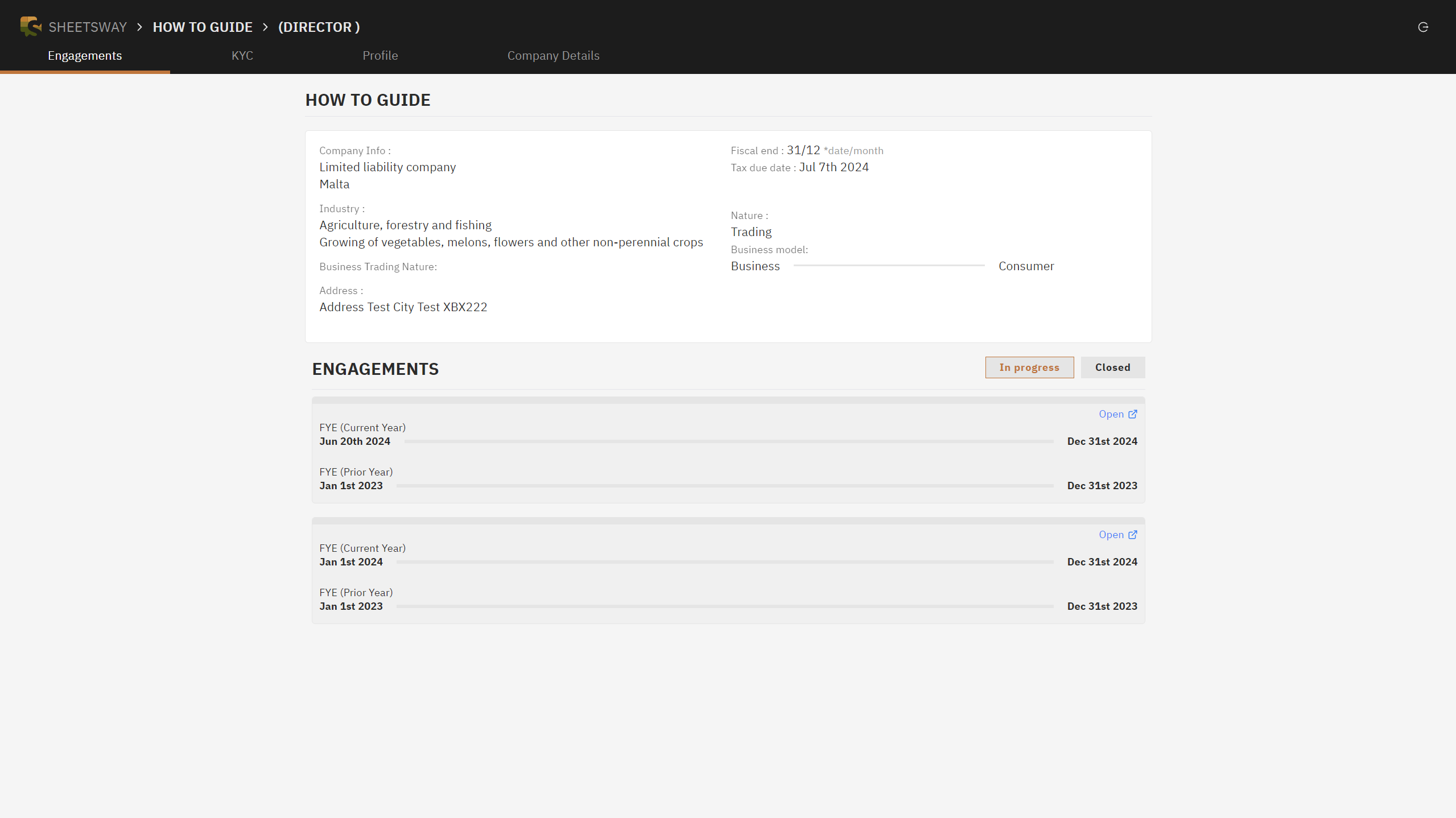The width and height of the screenshot is (1456, 818).
Task: Click the Business–Consumer model slider
Action: (889, 266)
